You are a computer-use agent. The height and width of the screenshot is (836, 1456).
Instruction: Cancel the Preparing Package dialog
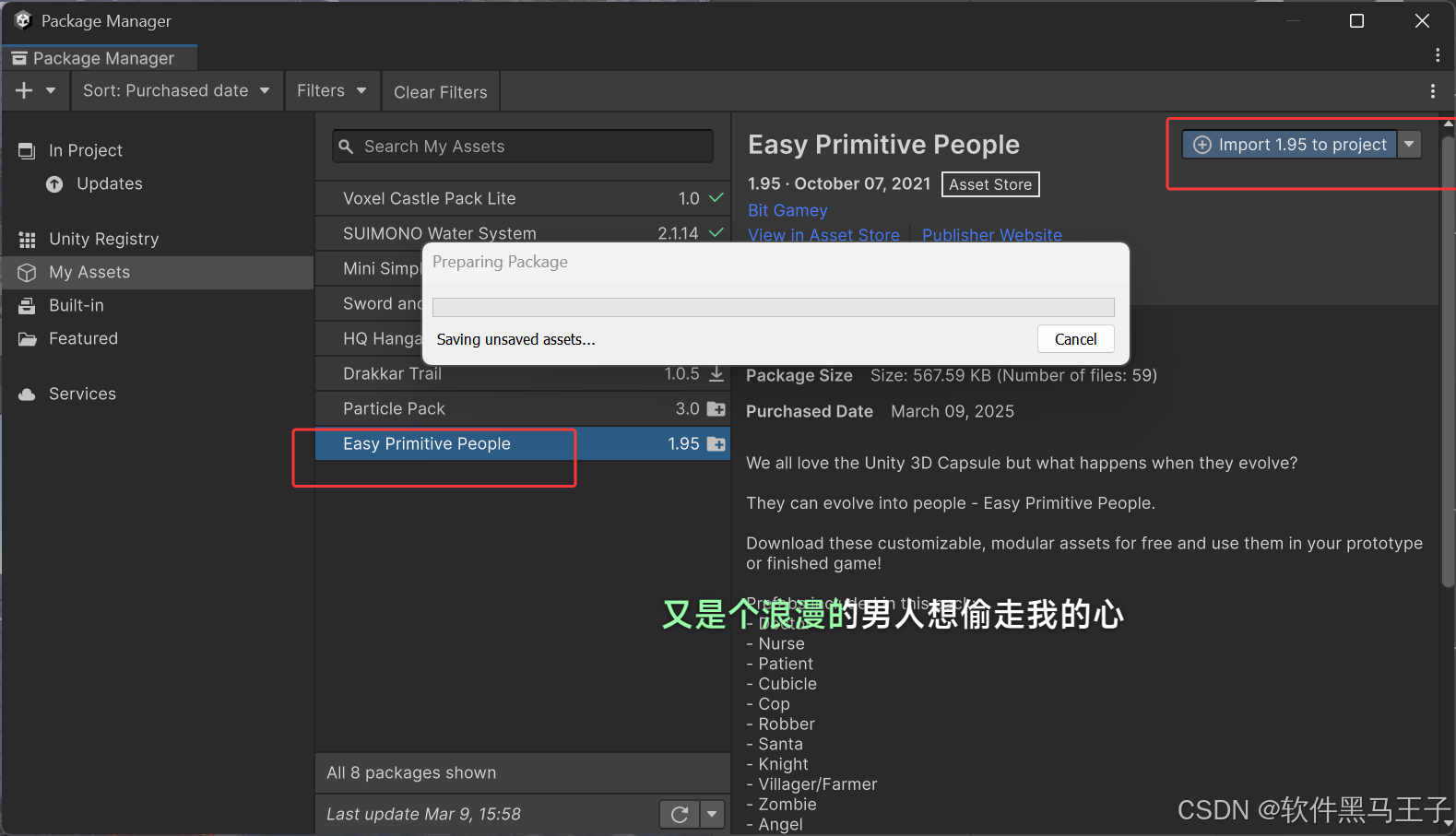1075,339
